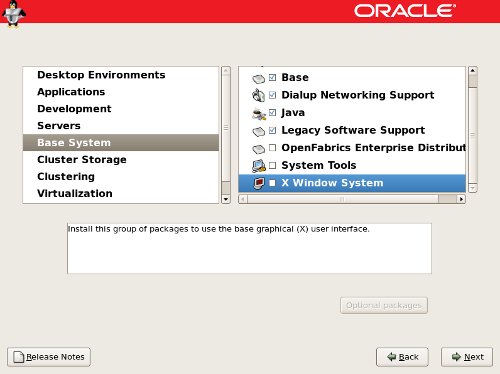The height and width of the screenshot is (374, 500).
Task: Select the Servers category
Action: (x=121, y=126)
